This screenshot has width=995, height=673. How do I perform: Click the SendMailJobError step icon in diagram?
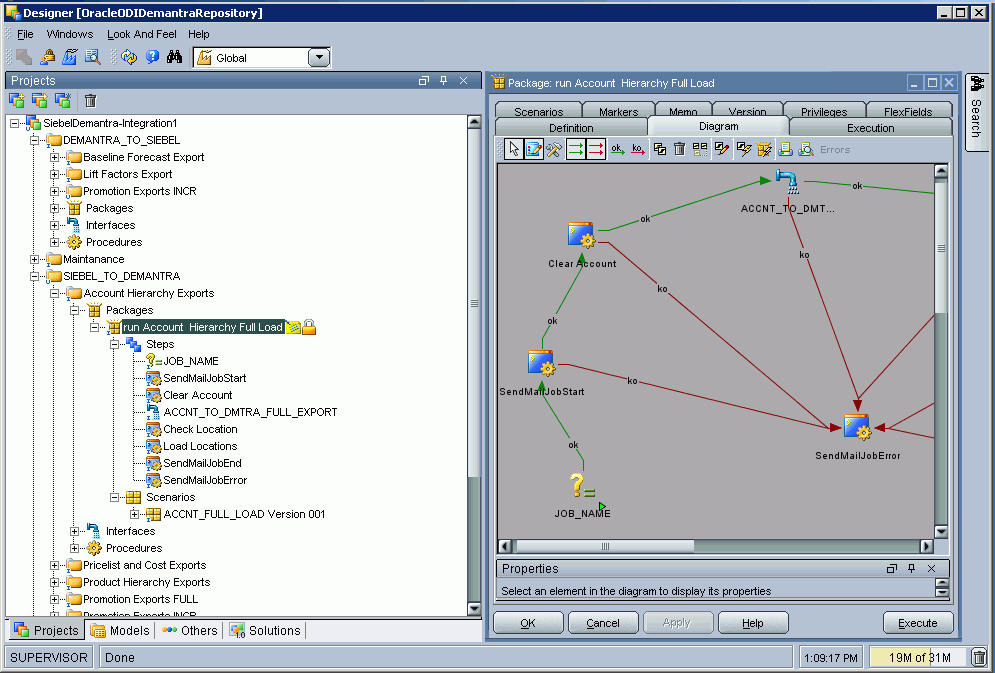pos(857,427)
